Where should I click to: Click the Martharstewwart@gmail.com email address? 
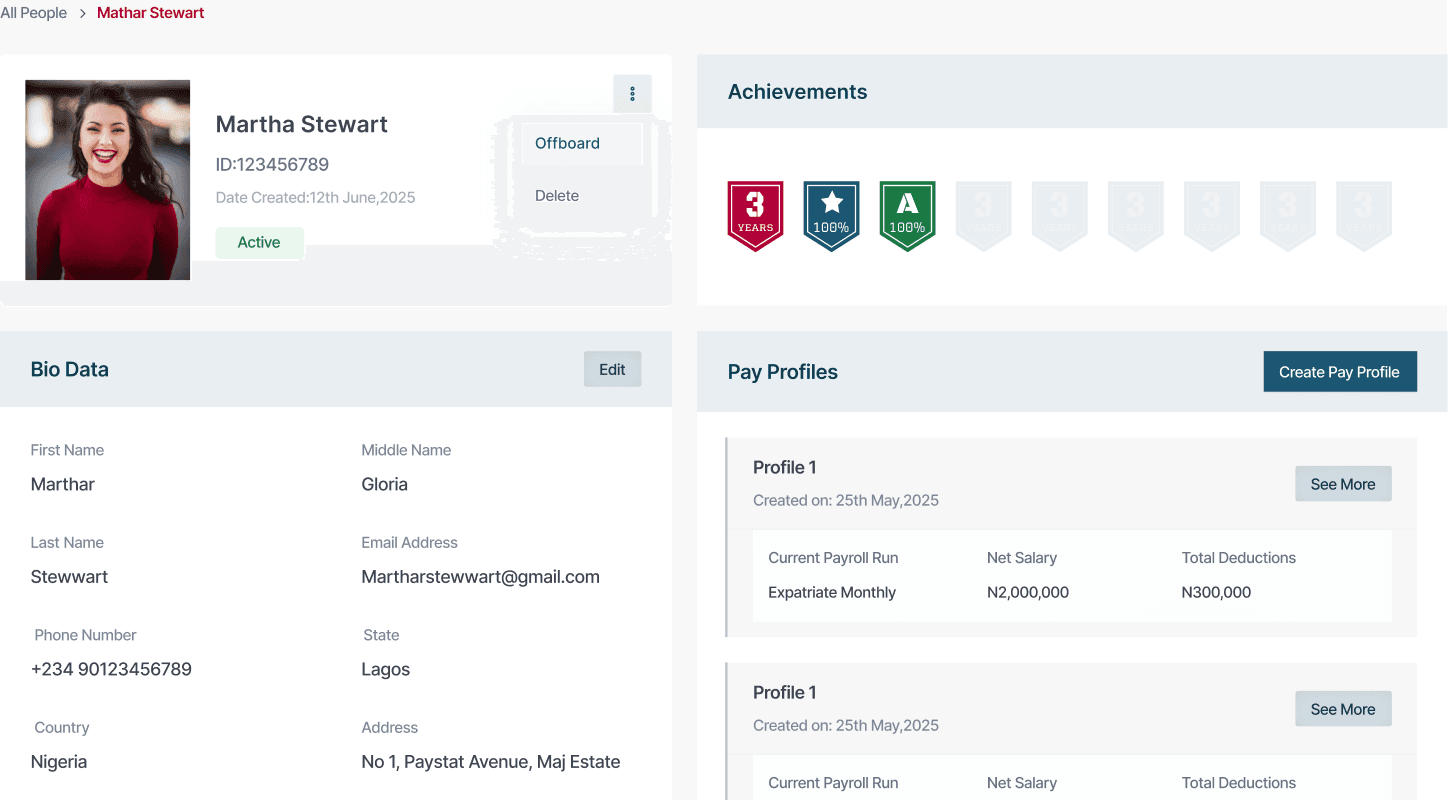click(x=480, y=577)
